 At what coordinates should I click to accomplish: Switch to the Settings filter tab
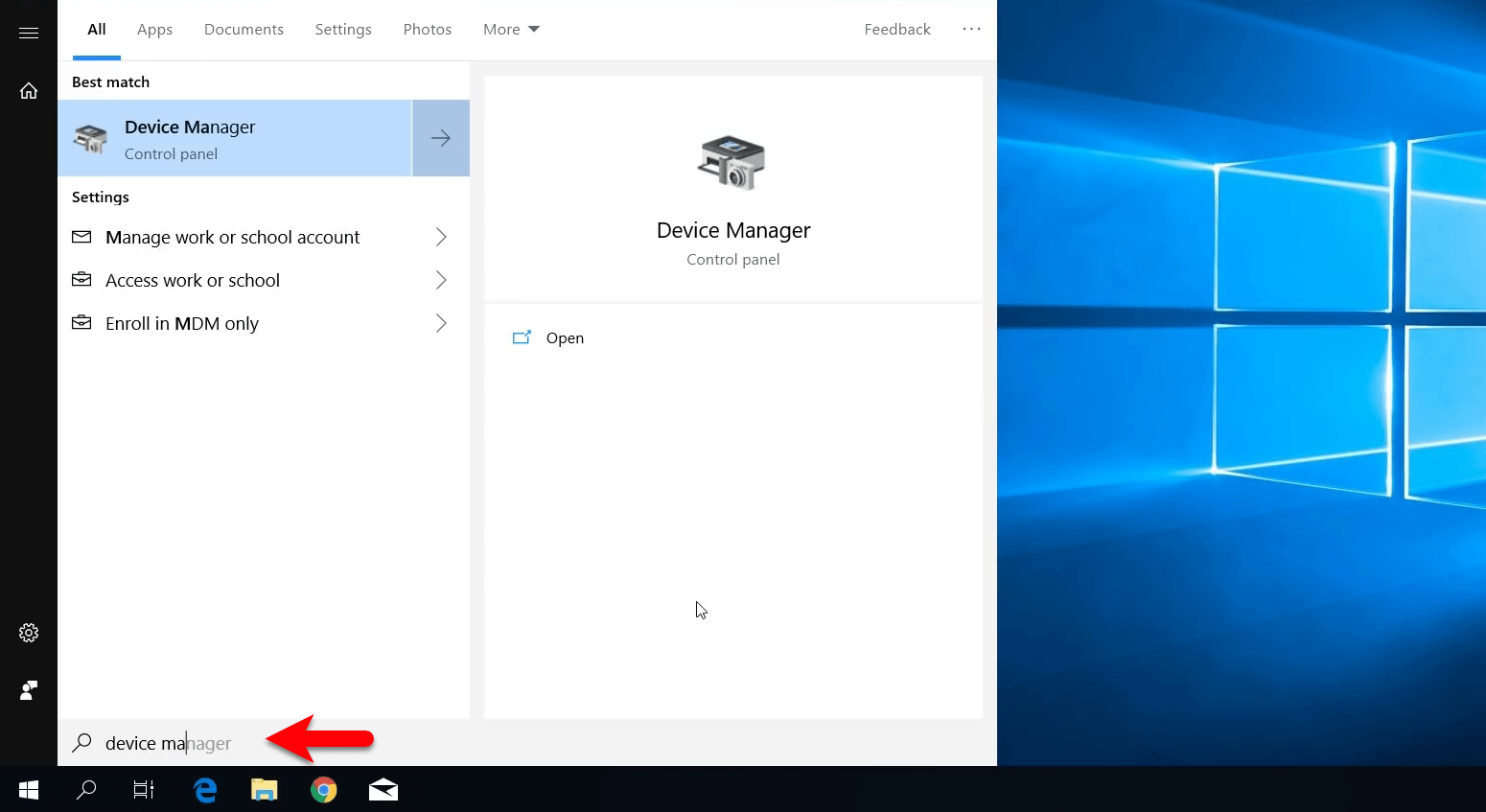coord(343,30)
